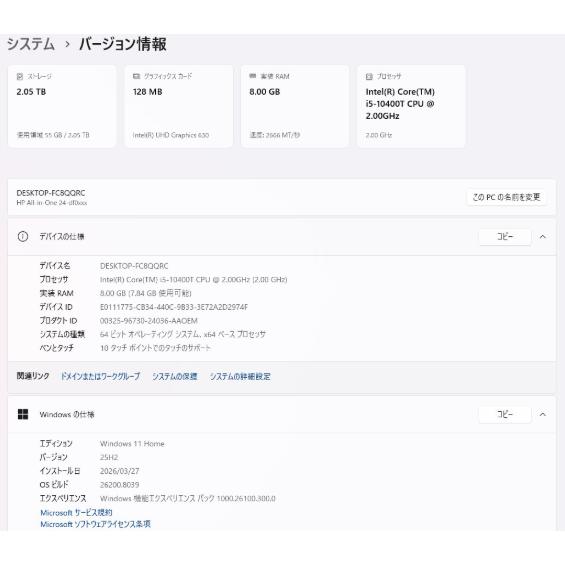Image resolution: width=565 pixels, height=565 pixels.
Task: Open Microsoft サービス規約 link
Action: 76,512
